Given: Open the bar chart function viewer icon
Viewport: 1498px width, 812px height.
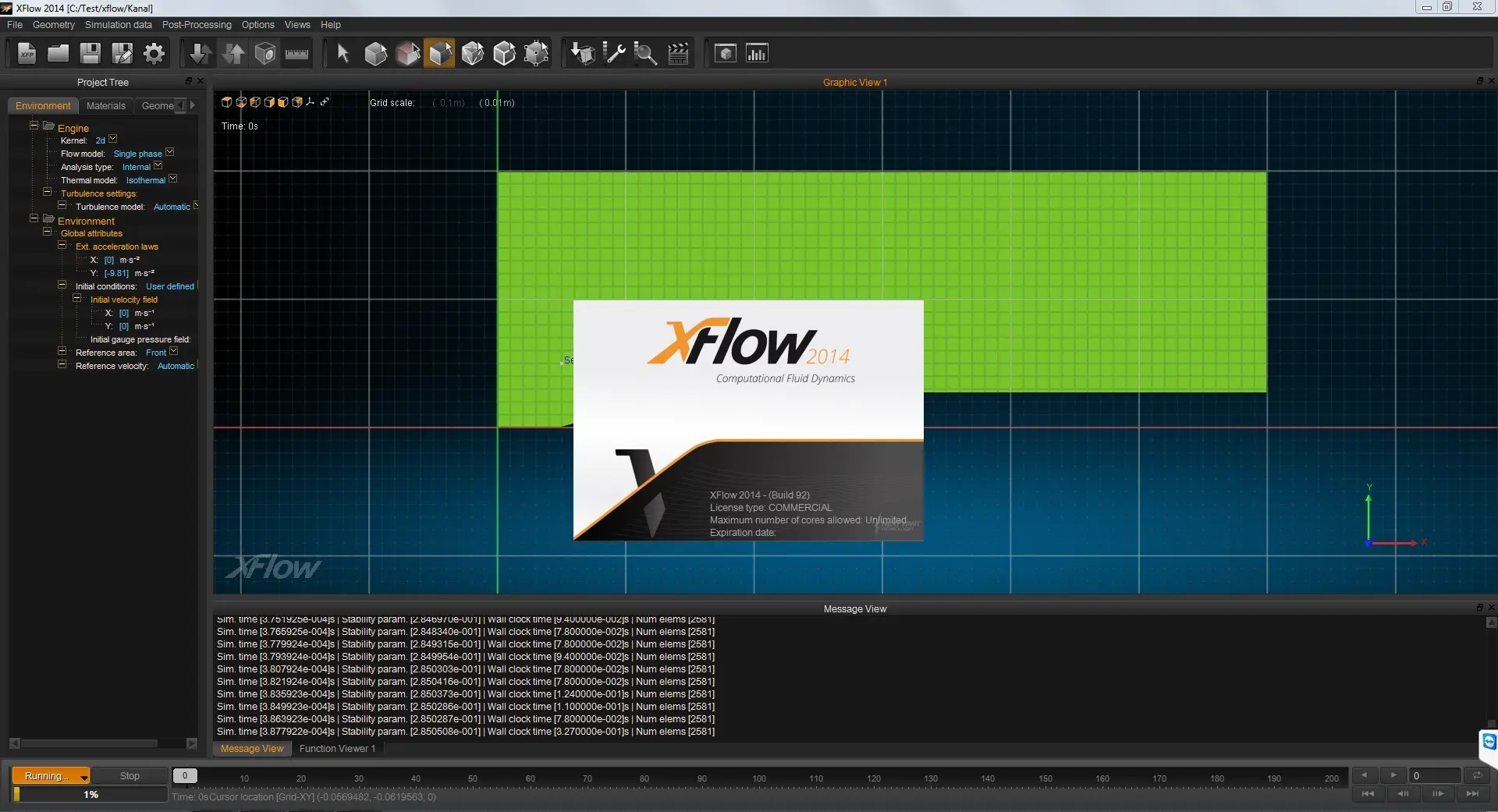Looking at the screenshot, I should click(x=757, y=54).
